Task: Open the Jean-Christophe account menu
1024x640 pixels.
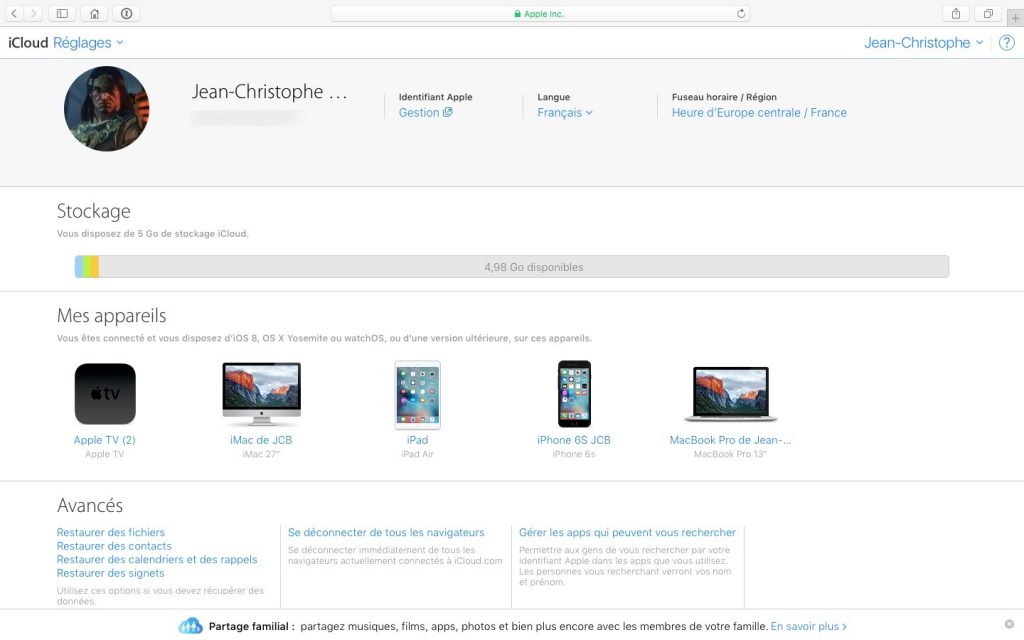Action: [x=923, y=43]
